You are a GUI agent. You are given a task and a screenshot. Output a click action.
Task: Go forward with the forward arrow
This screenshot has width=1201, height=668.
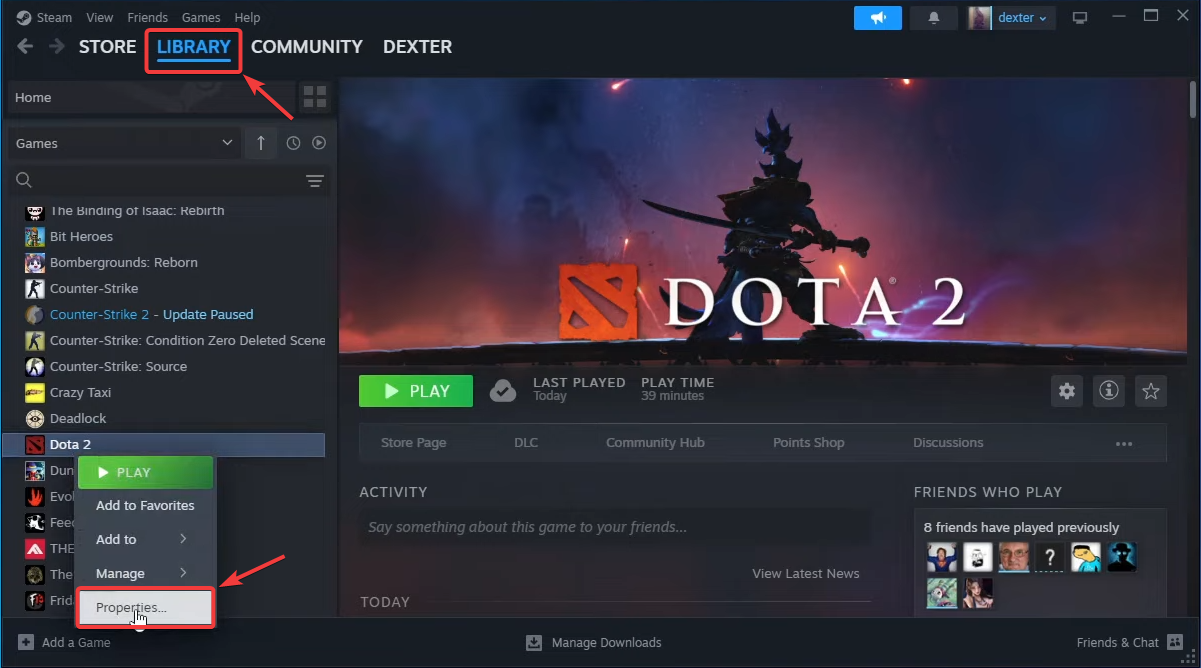pyautogui.click(x=57, y=46)
